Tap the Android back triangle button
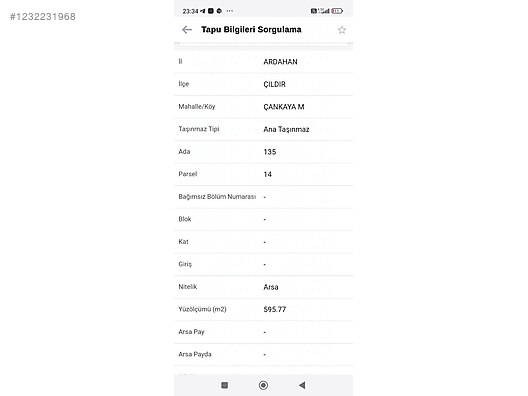The image size is (528, 396). (x=302, y=385)
